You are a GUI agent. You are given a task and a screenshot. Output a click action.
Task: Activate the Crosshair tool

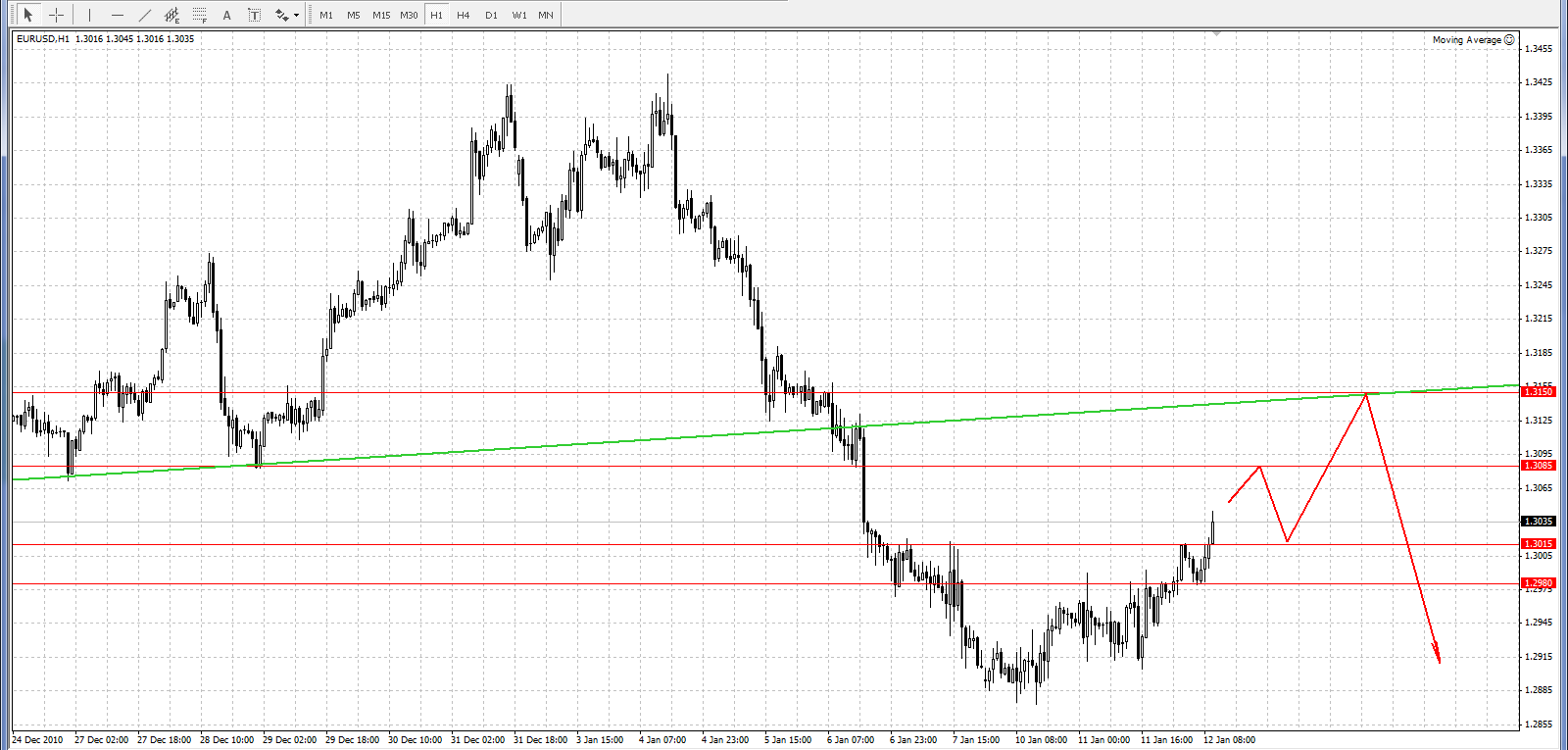57,15
